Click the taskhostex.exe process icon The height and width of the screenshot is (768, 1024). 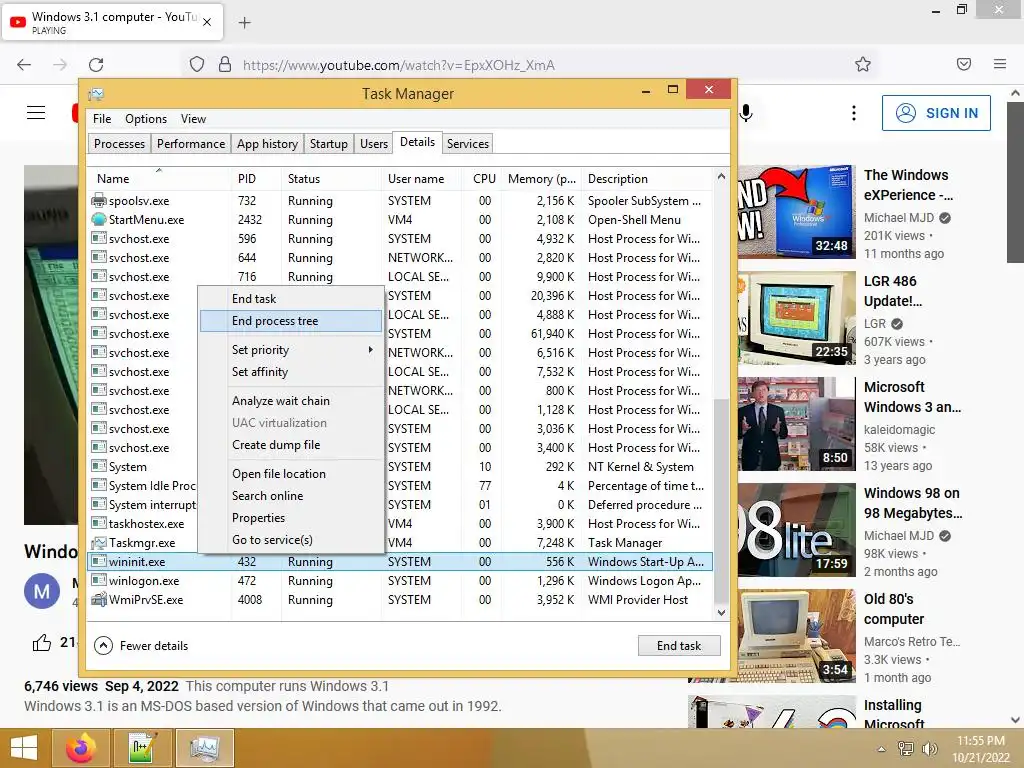click(x=99, y=524)
